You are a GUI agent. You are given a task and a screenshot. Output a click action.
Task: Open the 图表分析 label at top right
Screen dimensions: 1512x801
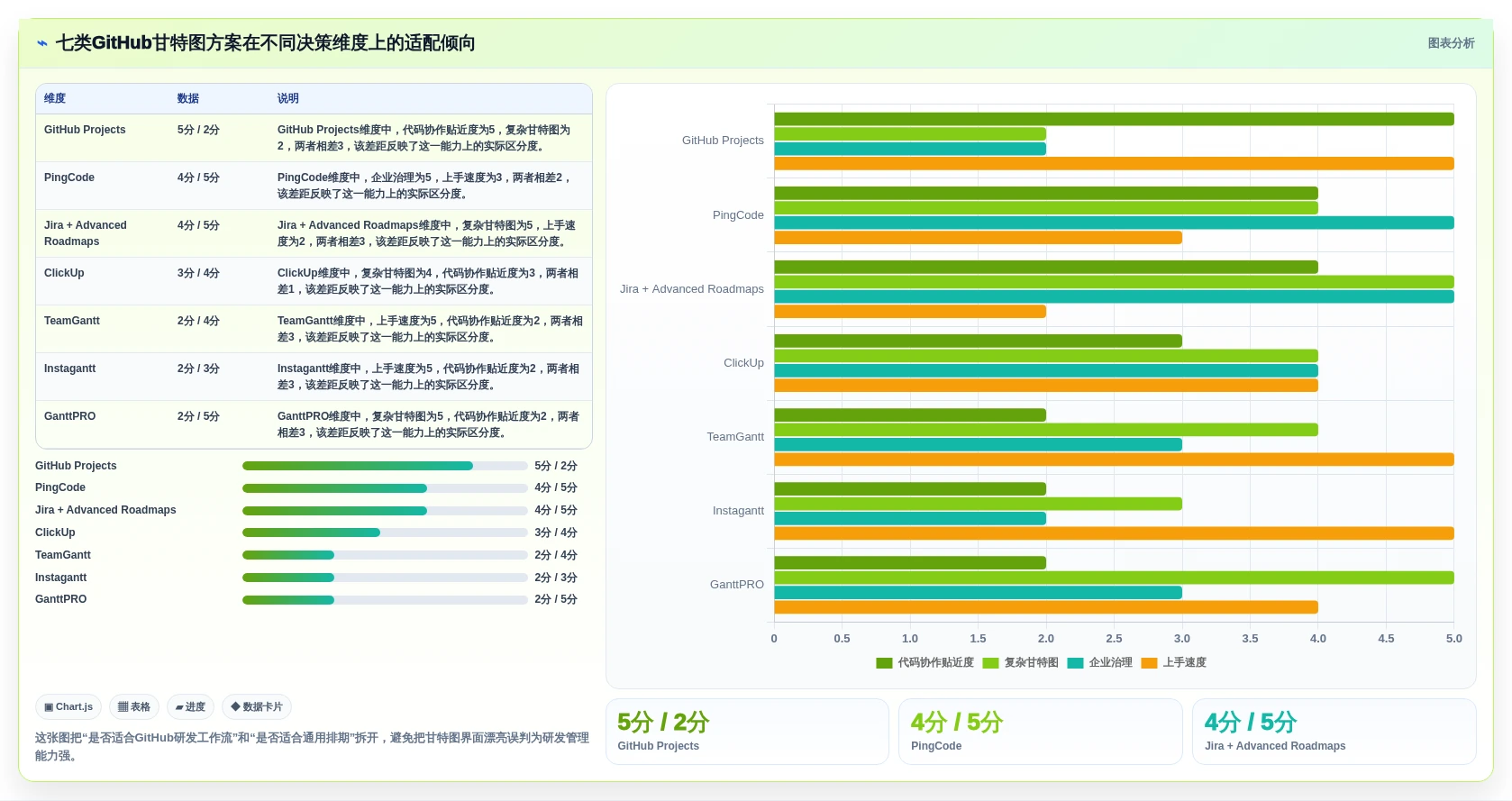[1451, 43]
